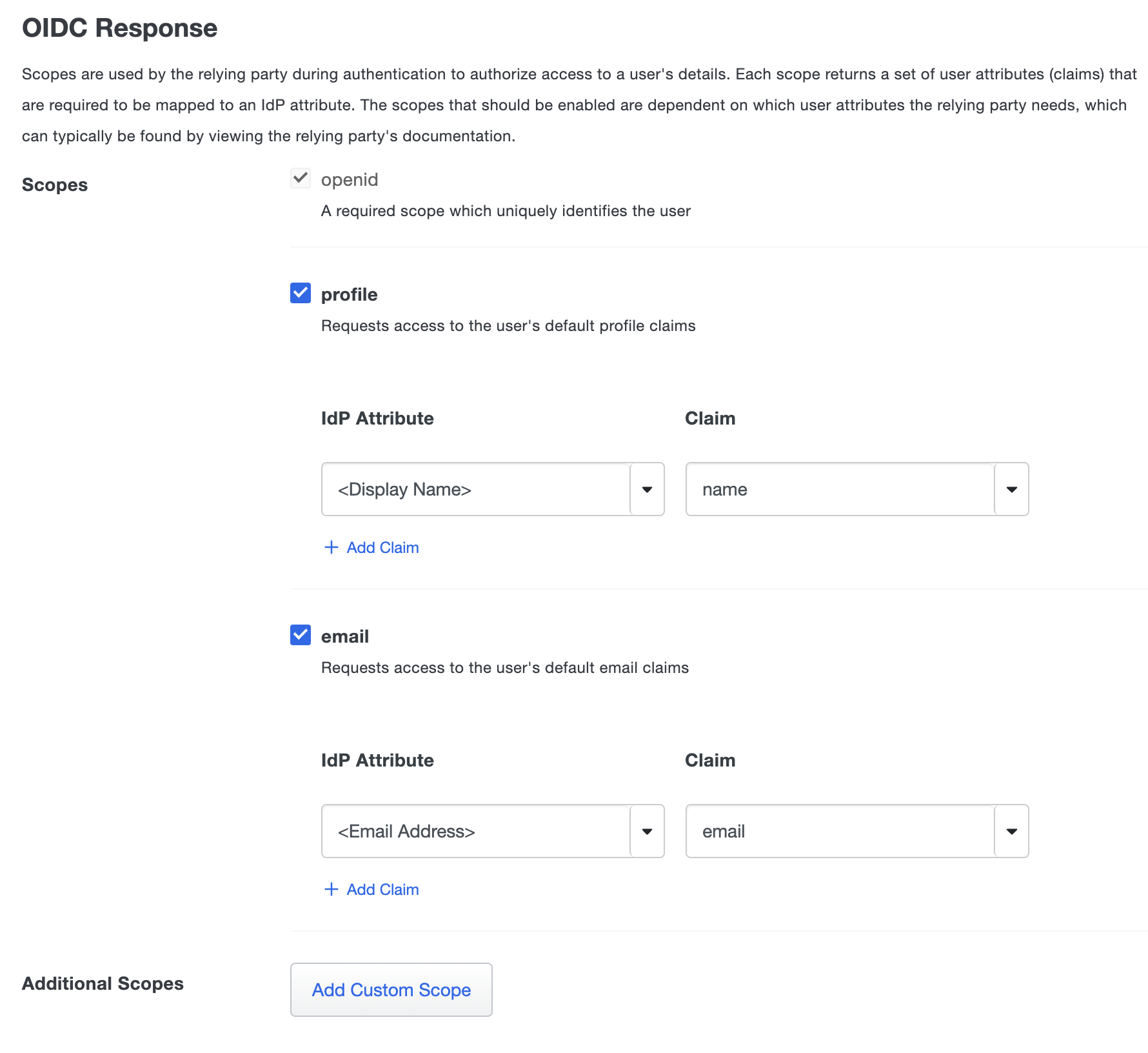The height and width of the screenshot is (1053, 1148).
Task: Click Add Custom Scope under Additional Scopes
Action: coord(391,990)
